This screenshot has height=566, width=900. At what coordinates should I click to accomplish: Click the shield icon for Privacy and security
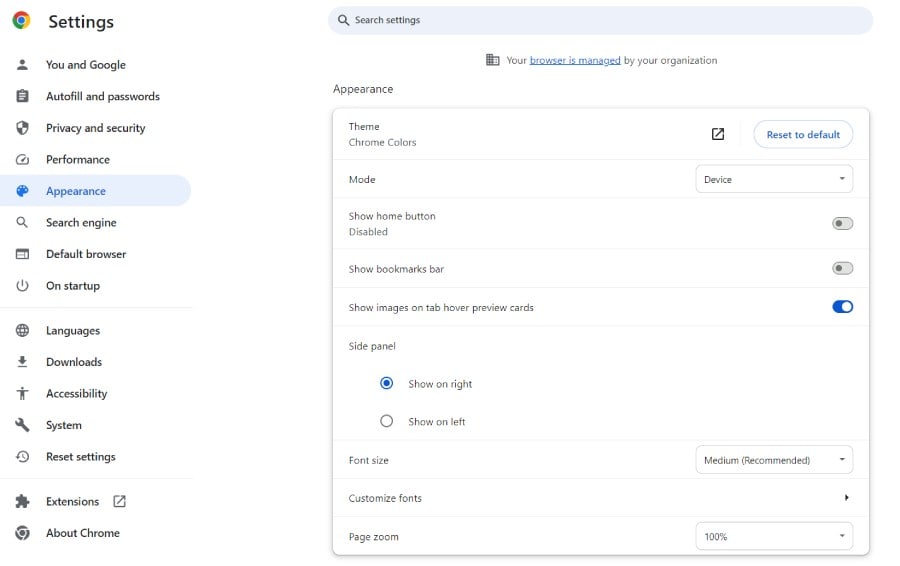point(22,128)
